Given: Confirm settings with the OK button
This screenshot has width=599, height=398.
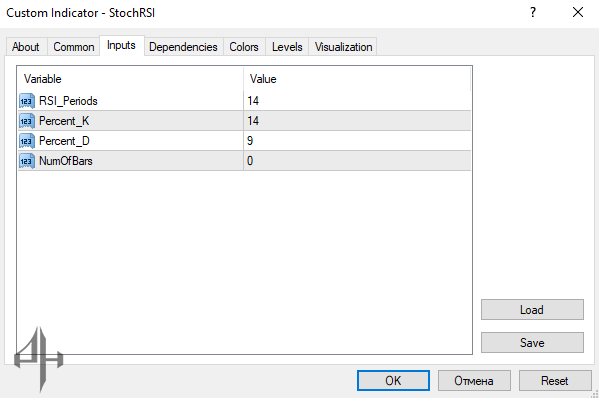Looking at the screenshot, I should (393, 380).
